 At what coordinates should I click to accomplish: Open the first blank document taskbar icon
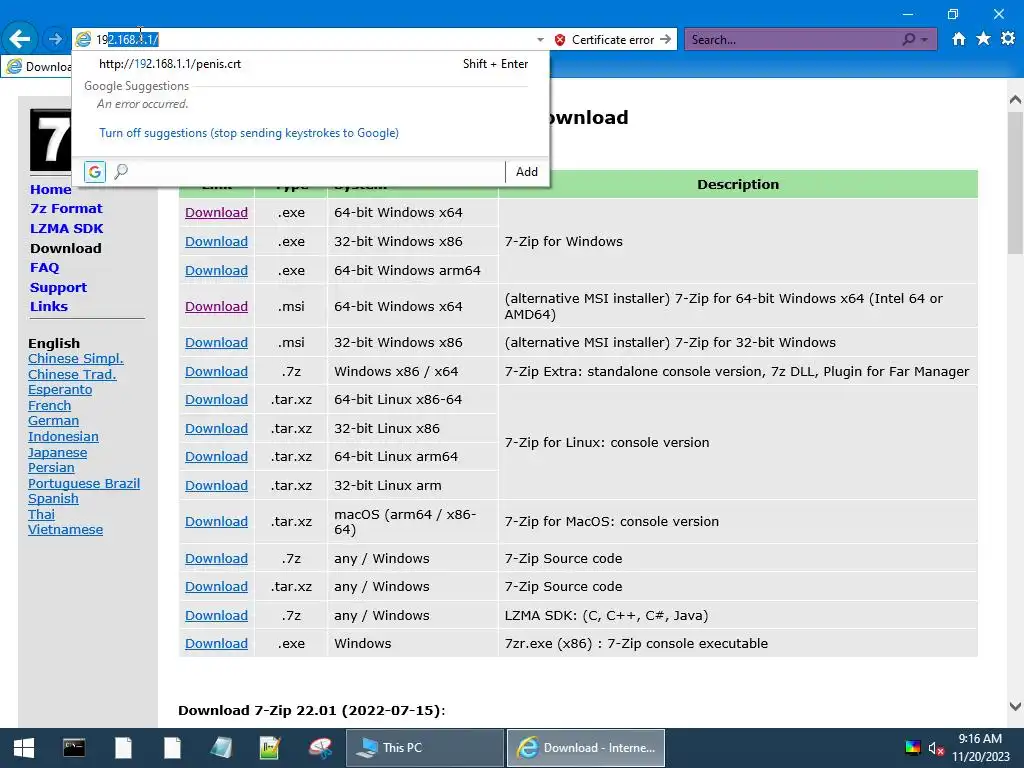click(123, 748)
